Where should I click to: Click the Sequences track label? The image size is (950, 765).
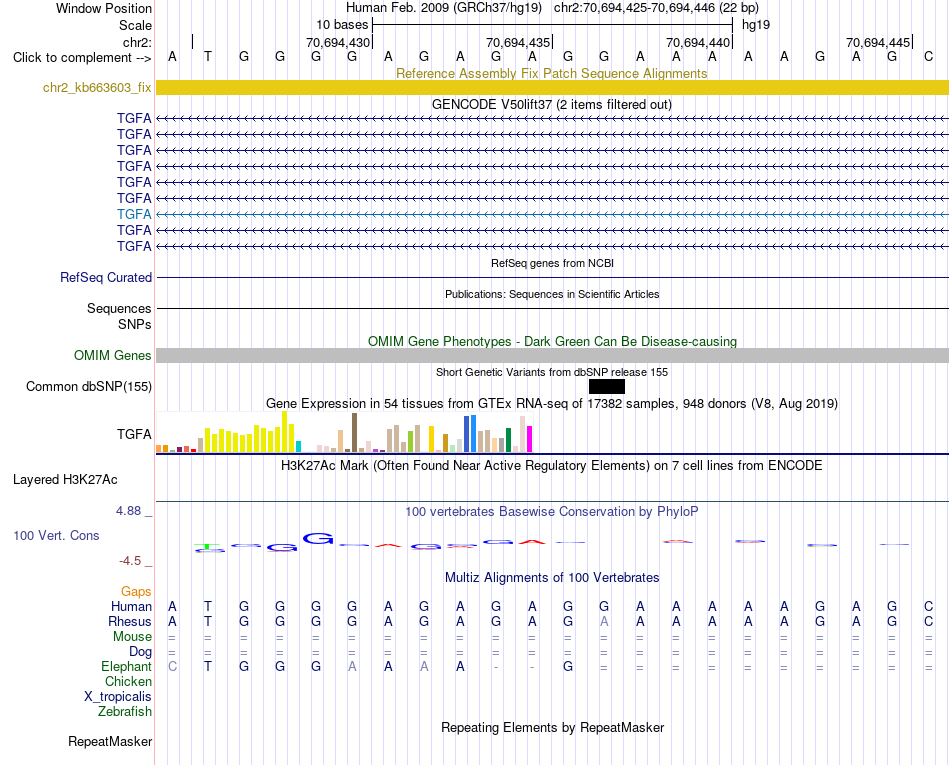coord(119,308)
